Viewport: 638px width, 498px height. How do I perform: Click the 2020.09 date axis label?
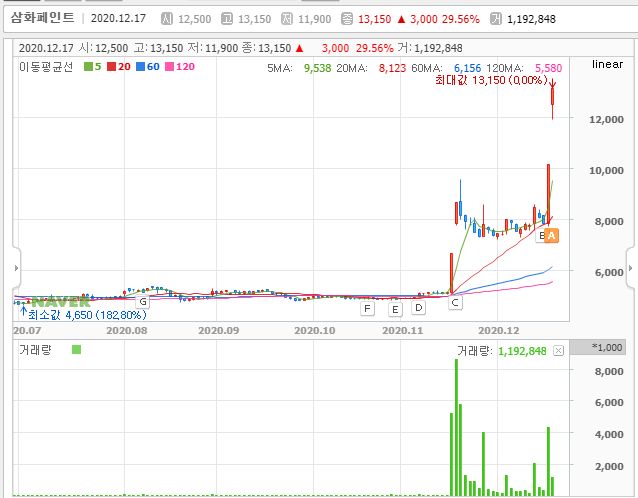[218, 330]
